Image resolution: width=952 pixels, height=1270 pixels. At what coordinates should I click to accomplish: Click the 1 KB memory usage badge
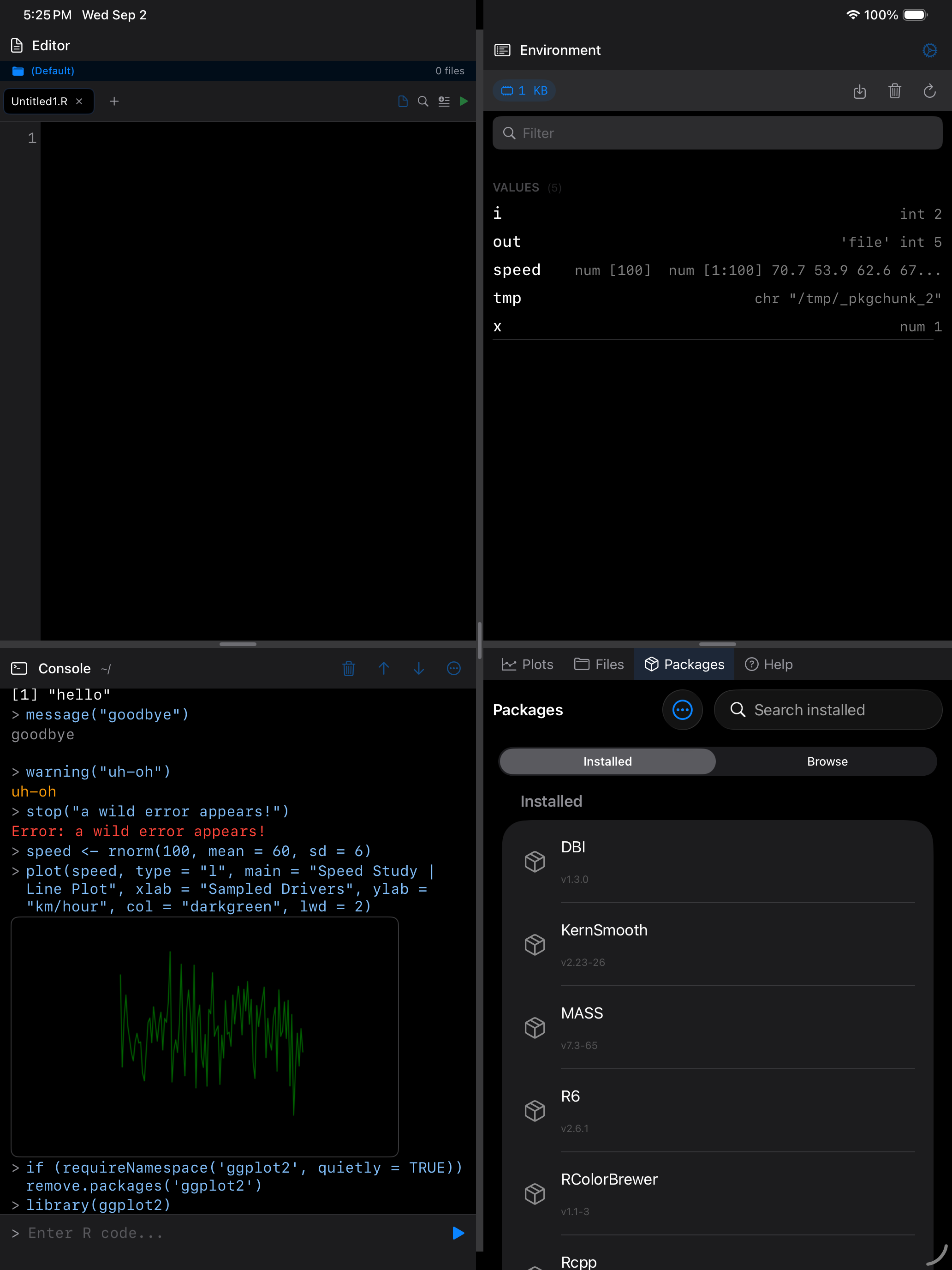[524, 91]
